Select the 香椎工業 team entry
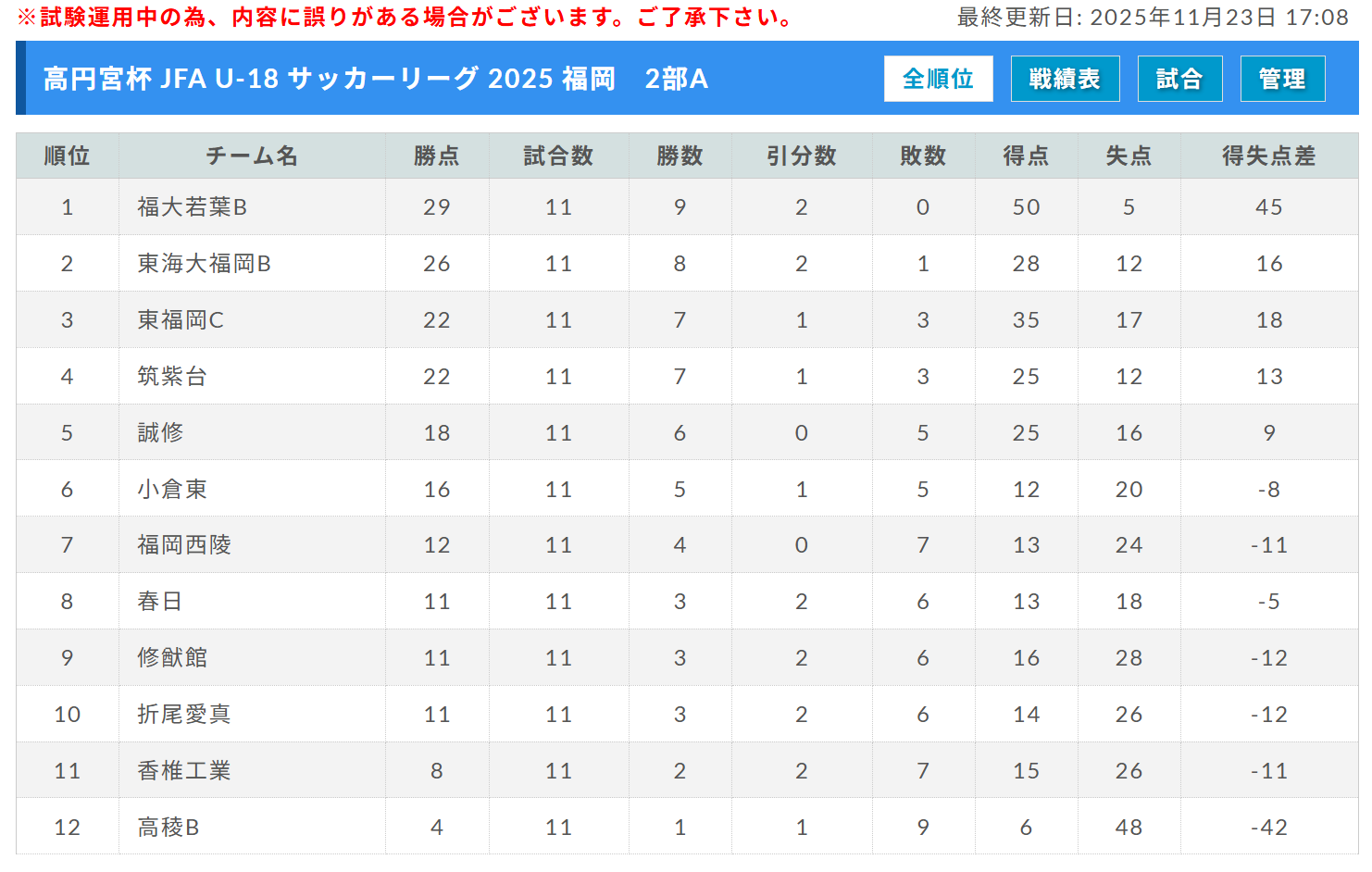1372x872 pixels. tap(184, 770)
